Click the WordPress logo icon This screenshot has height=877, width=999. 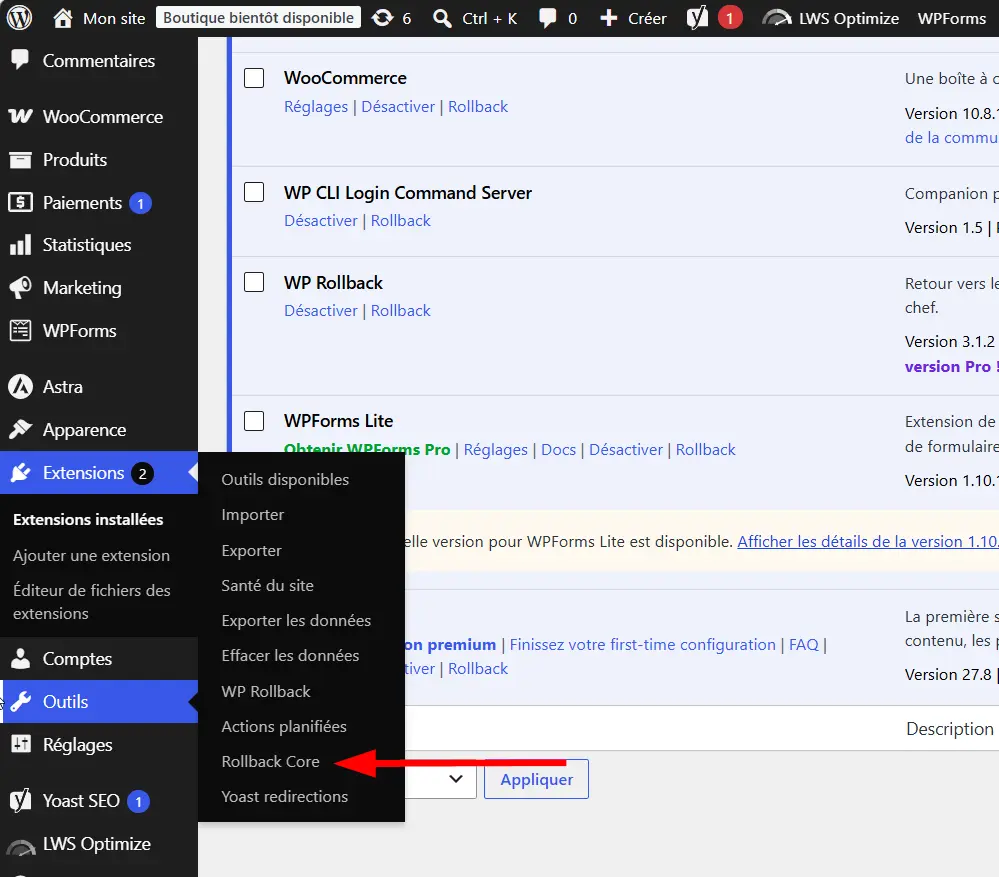point(19,18)
